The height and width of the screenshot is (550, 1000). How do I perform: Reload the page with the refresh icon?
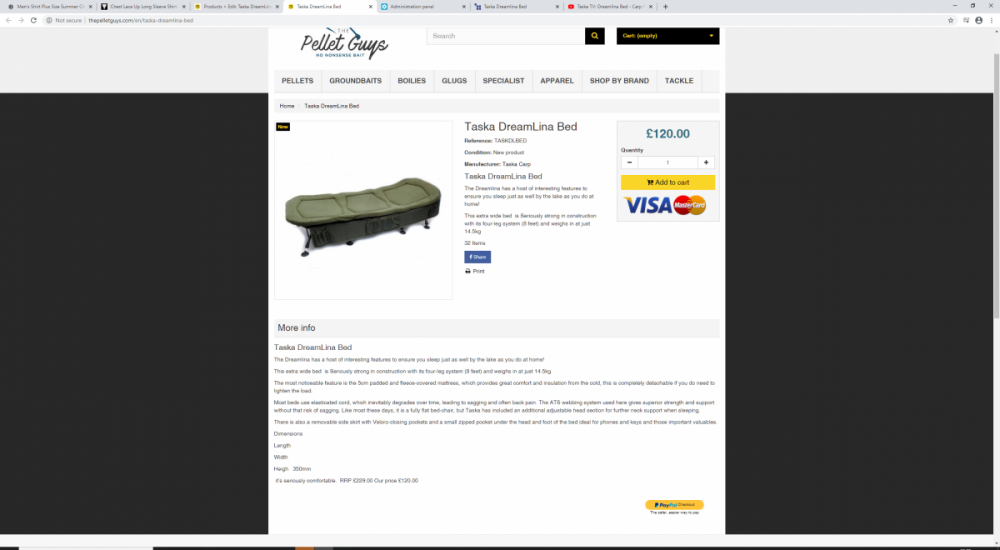[x=34, y=20]
